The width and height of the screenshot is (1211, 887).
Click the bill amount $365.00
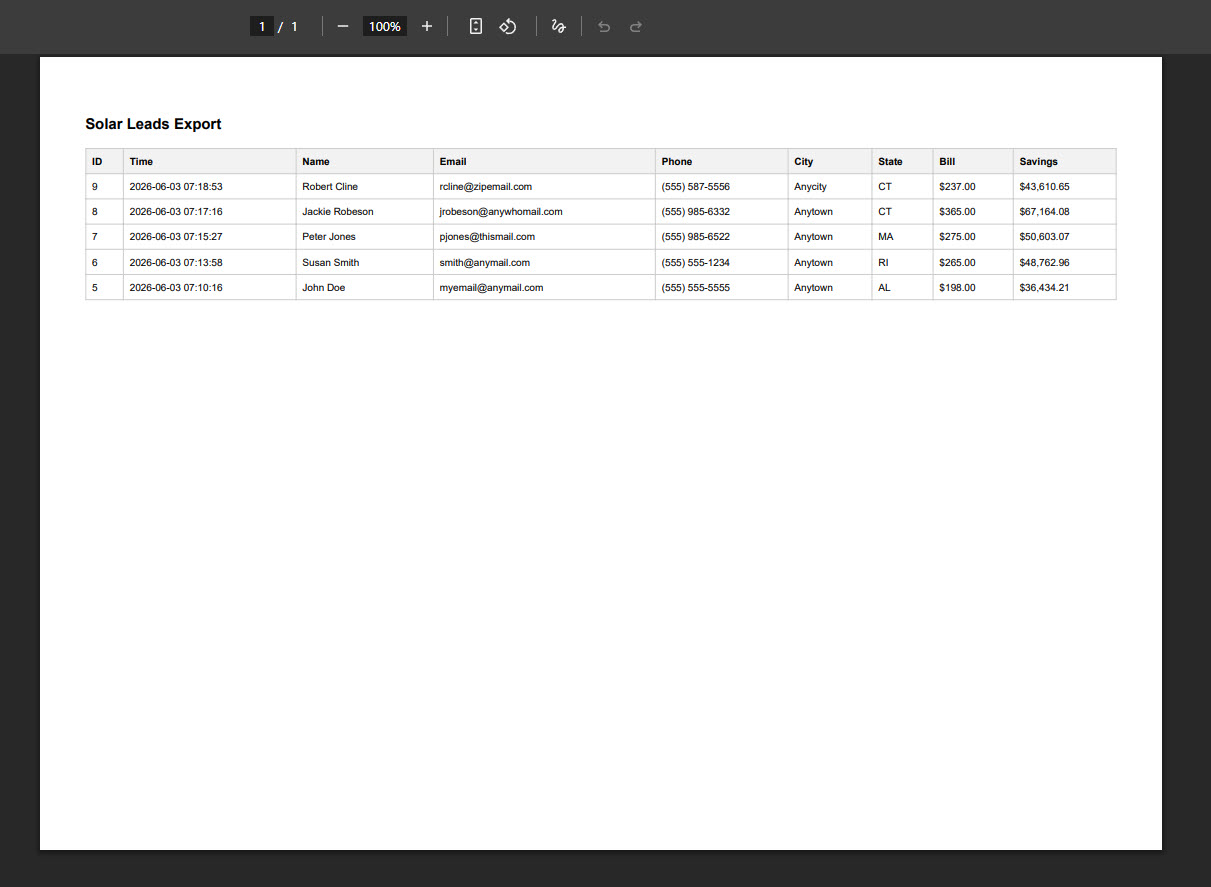(x=957, y=211)
